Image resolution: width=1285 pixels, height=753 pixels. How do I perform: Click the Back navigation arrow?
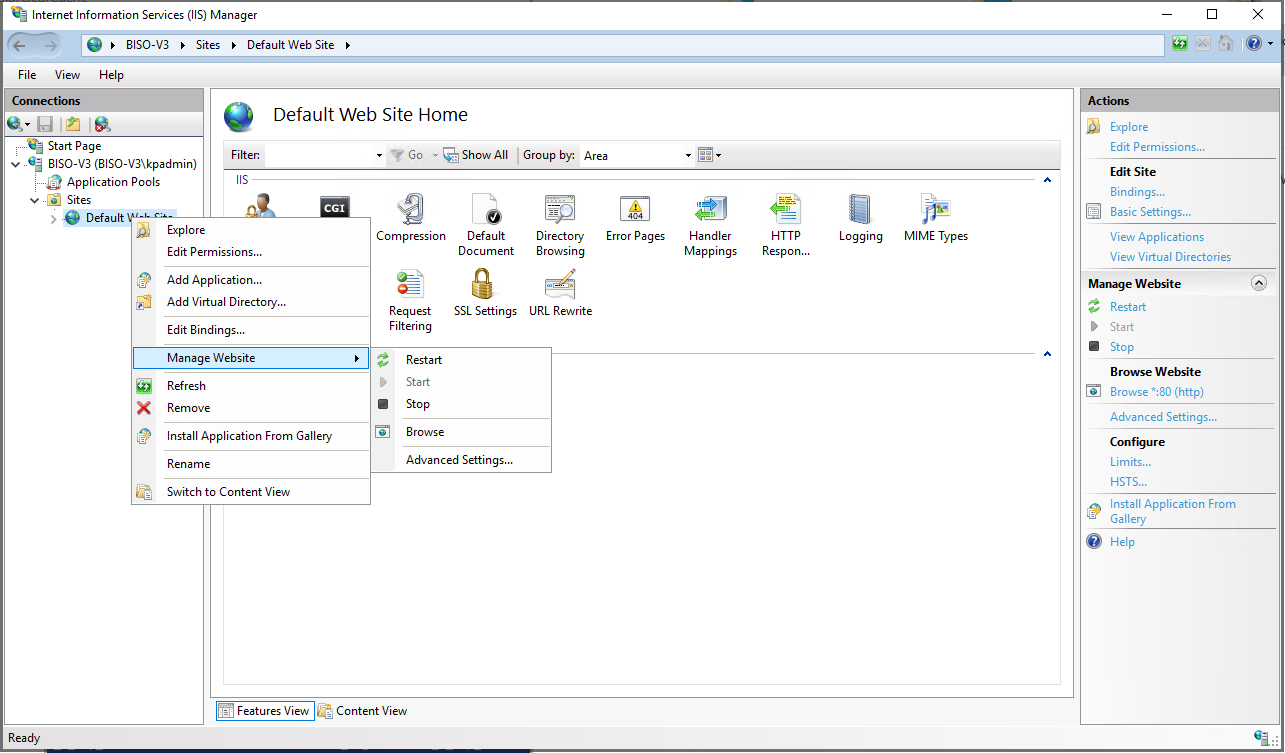20,45
